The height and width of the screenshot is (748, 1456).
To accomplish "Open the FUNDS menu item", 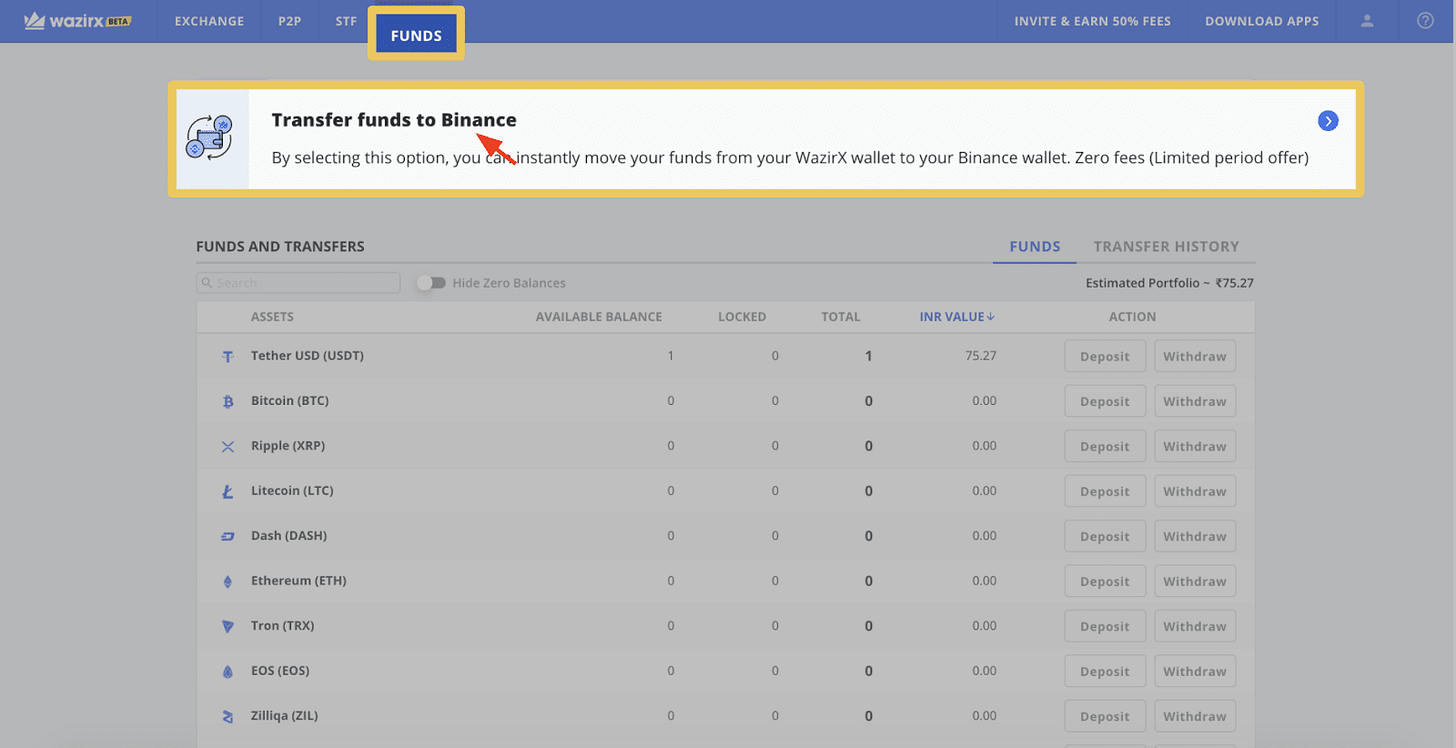I will tap(416, 35).
